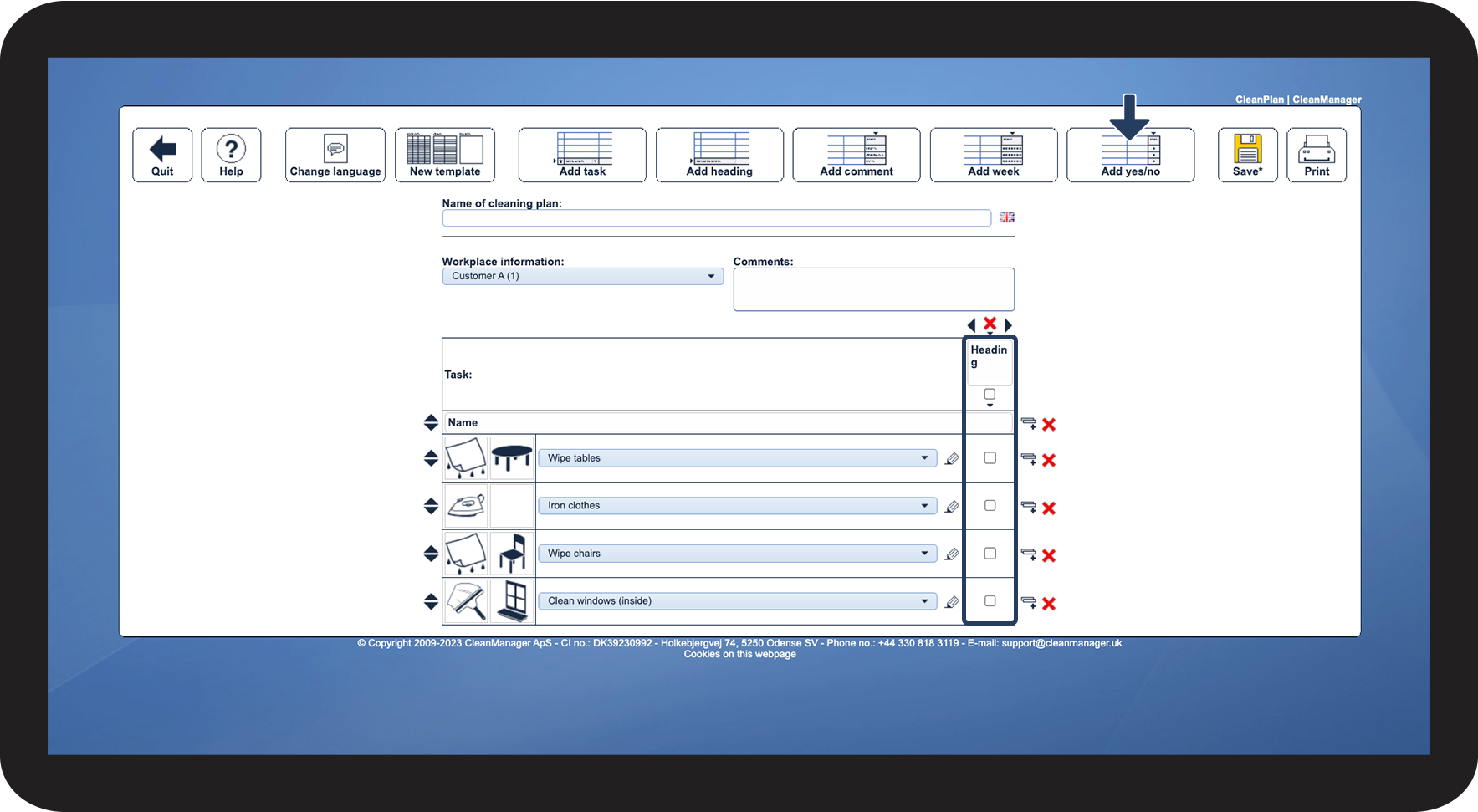Expand the Wipe chairs task dropdown
The width and height of the screenshot is (1478, 812).
737,554
